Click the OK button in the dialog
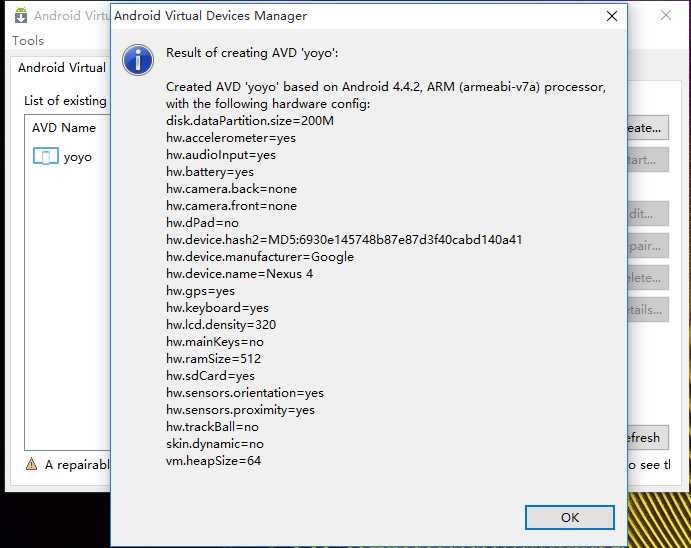Viewport: 691px width, 548px height. pyautogui.click(x=569, y=517)
